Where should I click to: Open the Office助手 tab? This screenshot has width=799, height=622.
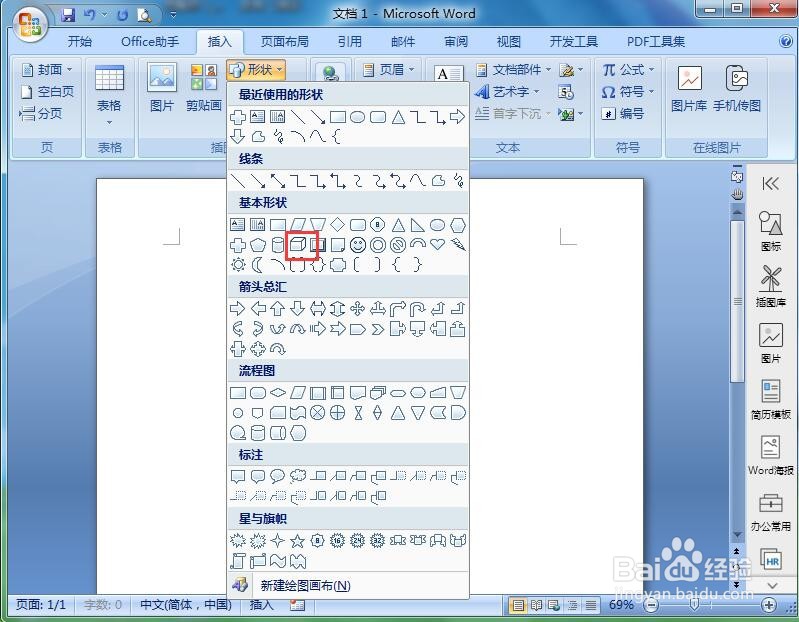(150, 42)
